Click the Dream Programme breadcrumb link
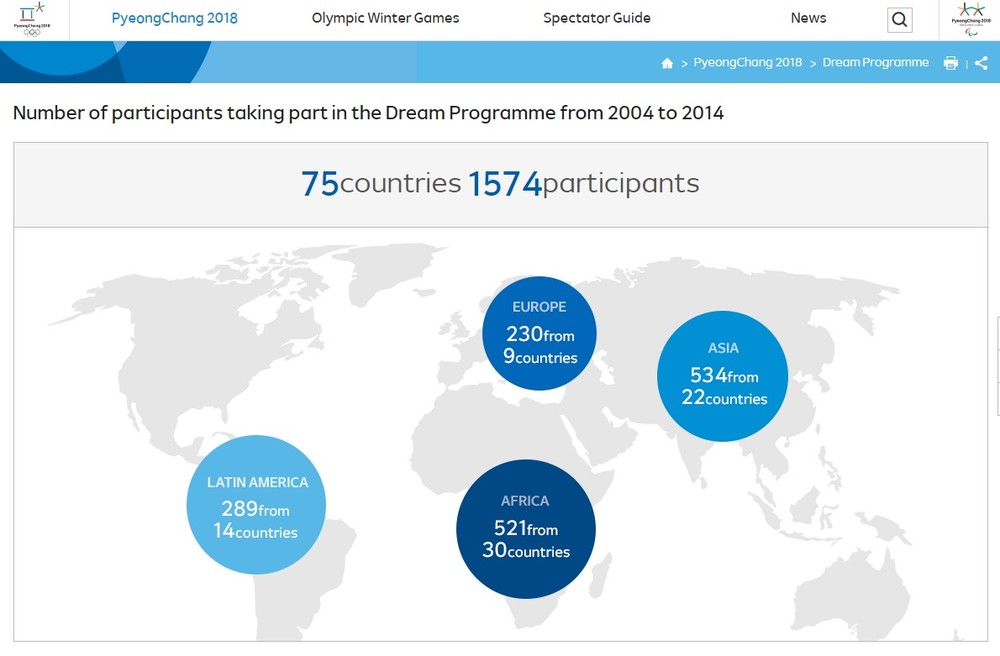Image resolution: width=1000 pixels, height=656 pixels. 875,62
